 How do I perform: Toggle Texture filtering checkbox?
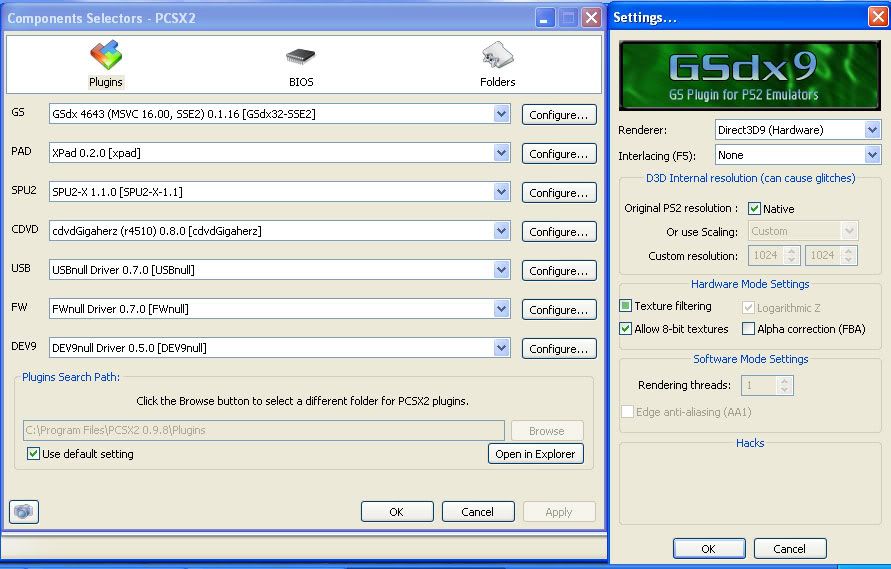pyautogui.click(x=625, y=306)
